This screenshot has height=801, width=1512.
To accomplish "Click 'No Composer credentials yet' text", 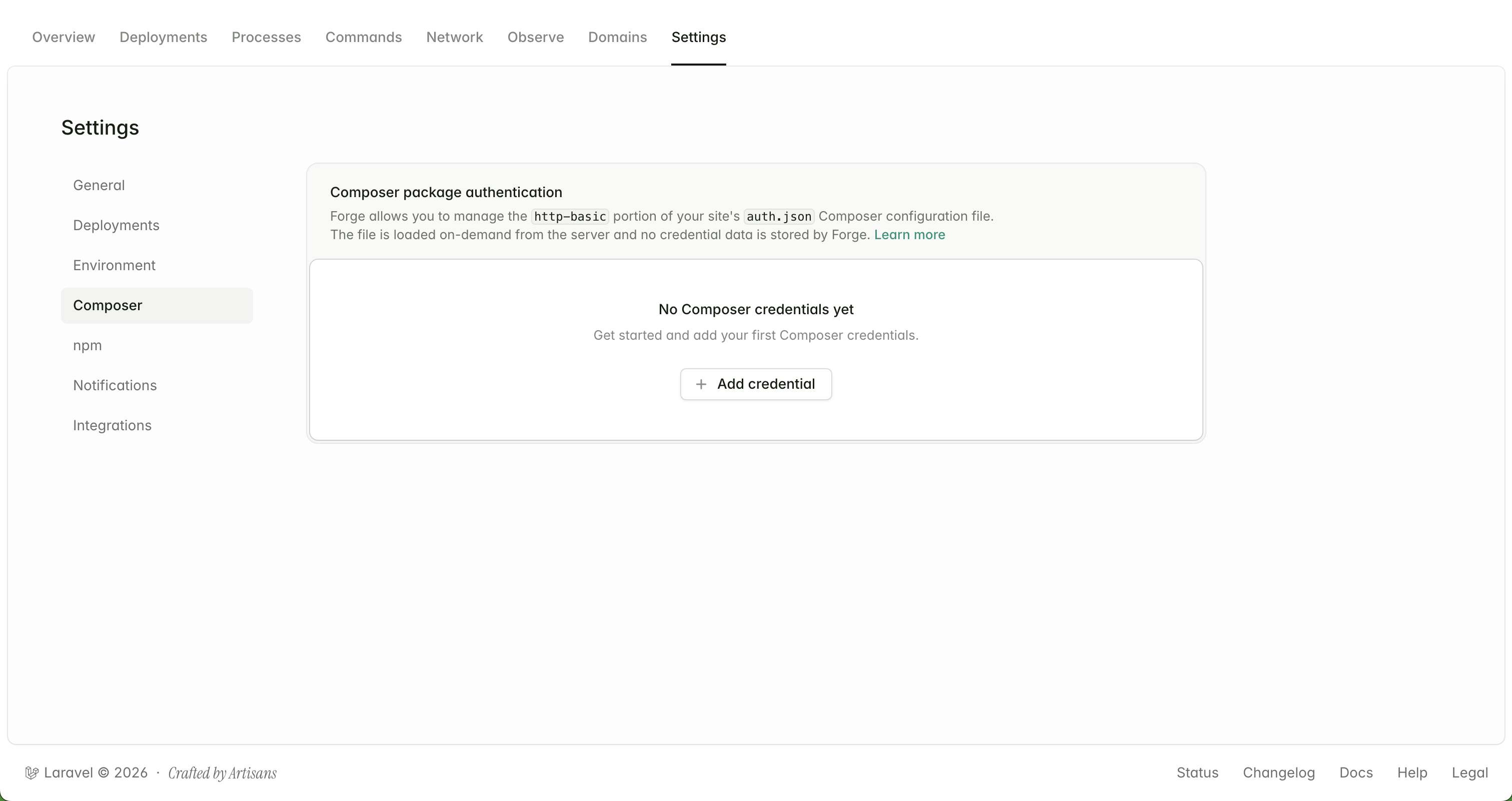I will (756, 310).
